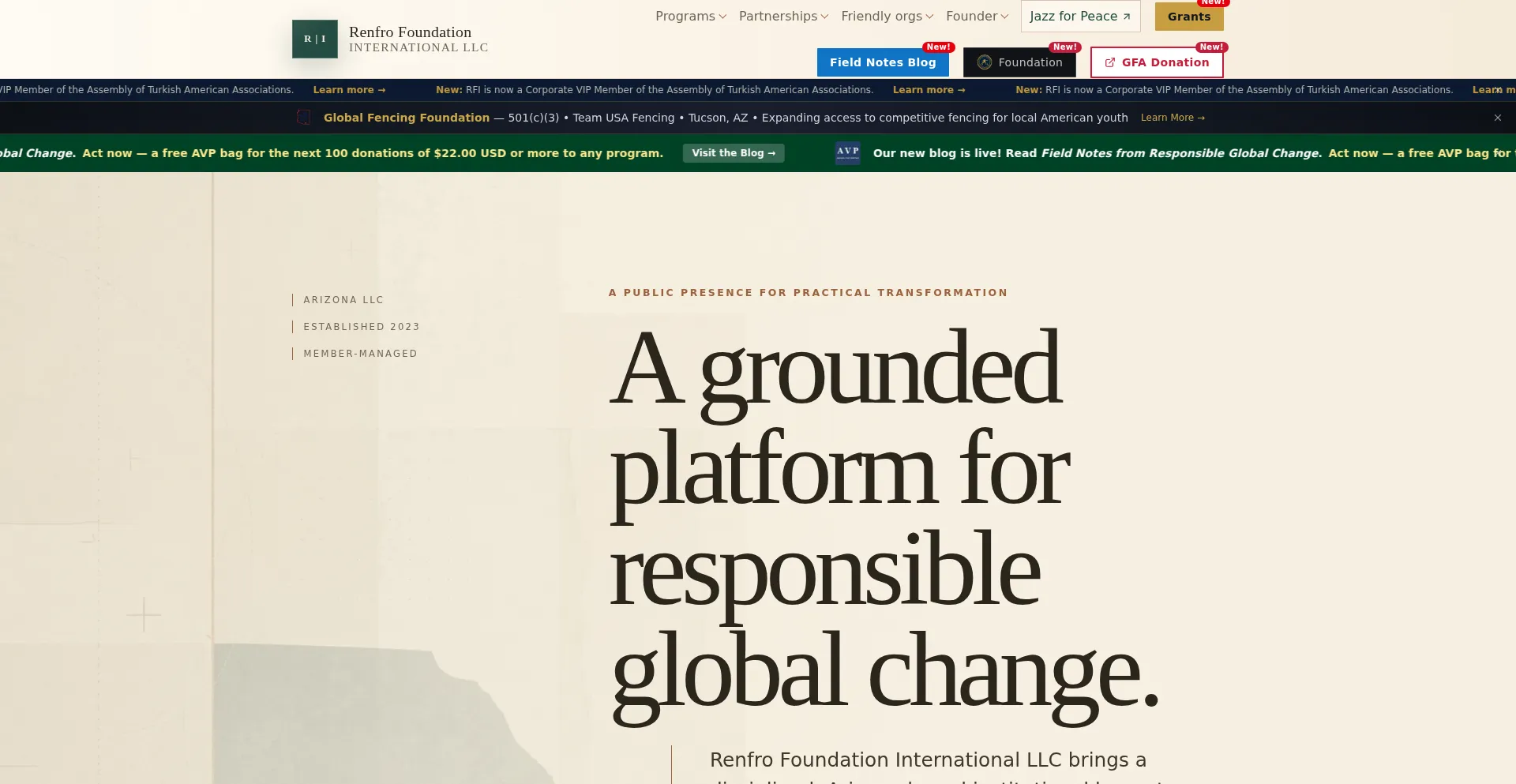
Task: Follow the Learn More link for Global Fencing Foundation
Action: point(1173,118)
